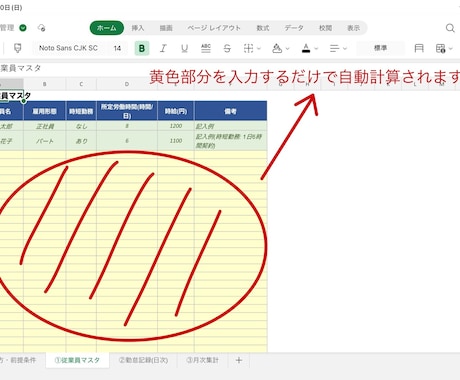Viewport: 460px width, 380px height.
Task: Switch to the 校閲 ribbon tab
Action: click(325, 28)
